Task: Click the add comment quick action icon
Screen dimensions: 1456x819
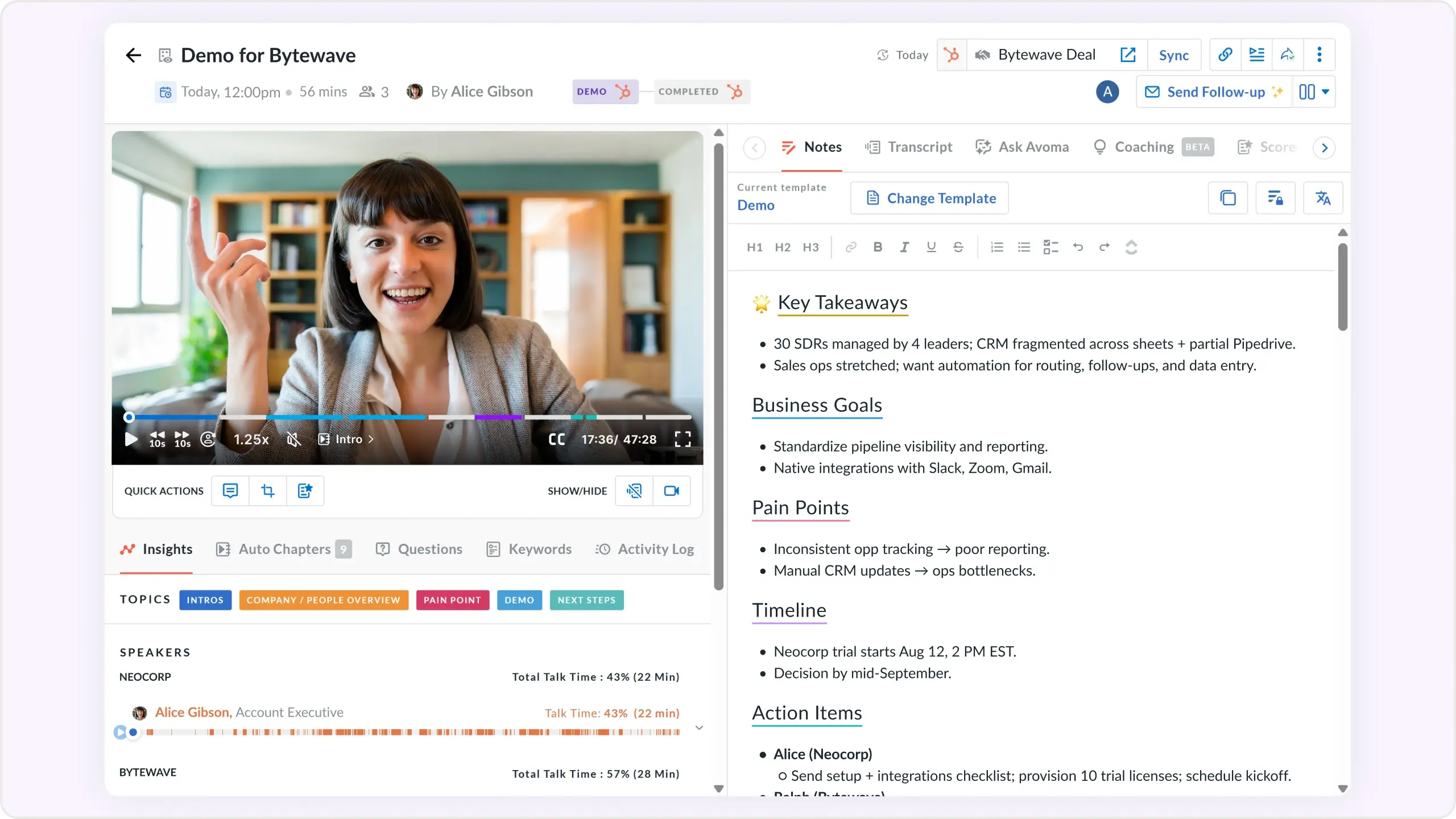Action: tap(230, 490)
